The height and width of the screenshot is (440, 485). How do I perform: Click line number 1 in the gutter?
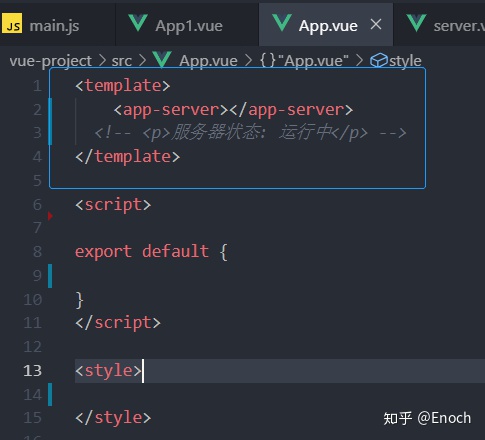(x=37, y=86)
